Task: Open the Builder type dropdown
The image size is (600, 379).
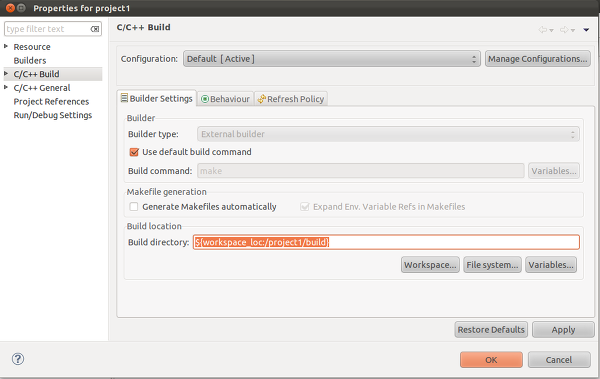Action: (x=388, y=134)
